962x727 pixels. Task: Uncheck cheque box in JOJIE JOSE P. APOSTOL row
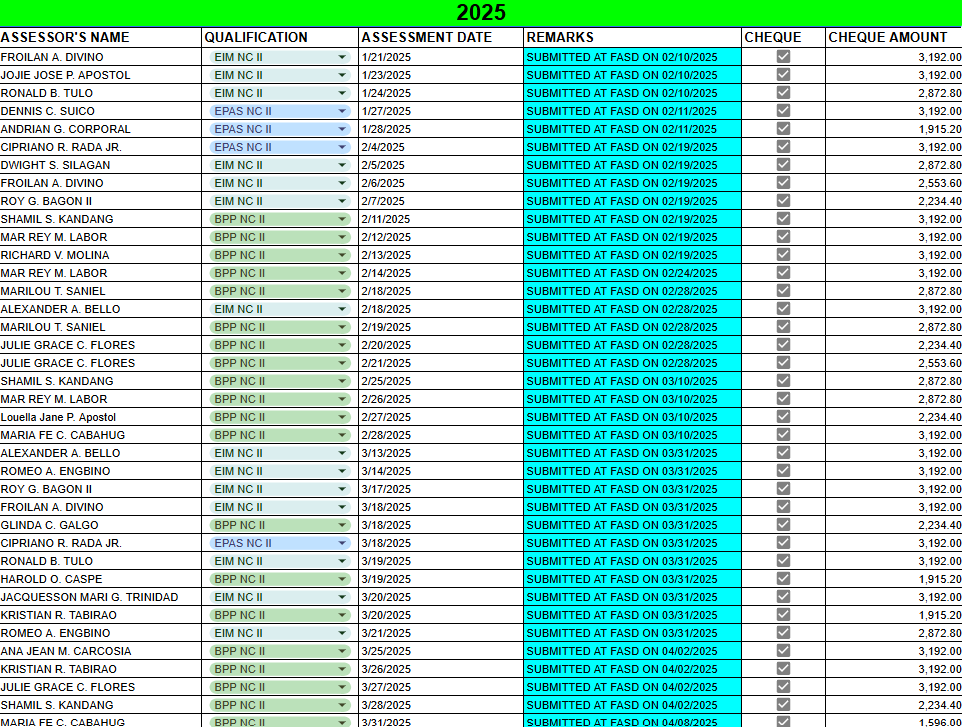coord(783,74)
